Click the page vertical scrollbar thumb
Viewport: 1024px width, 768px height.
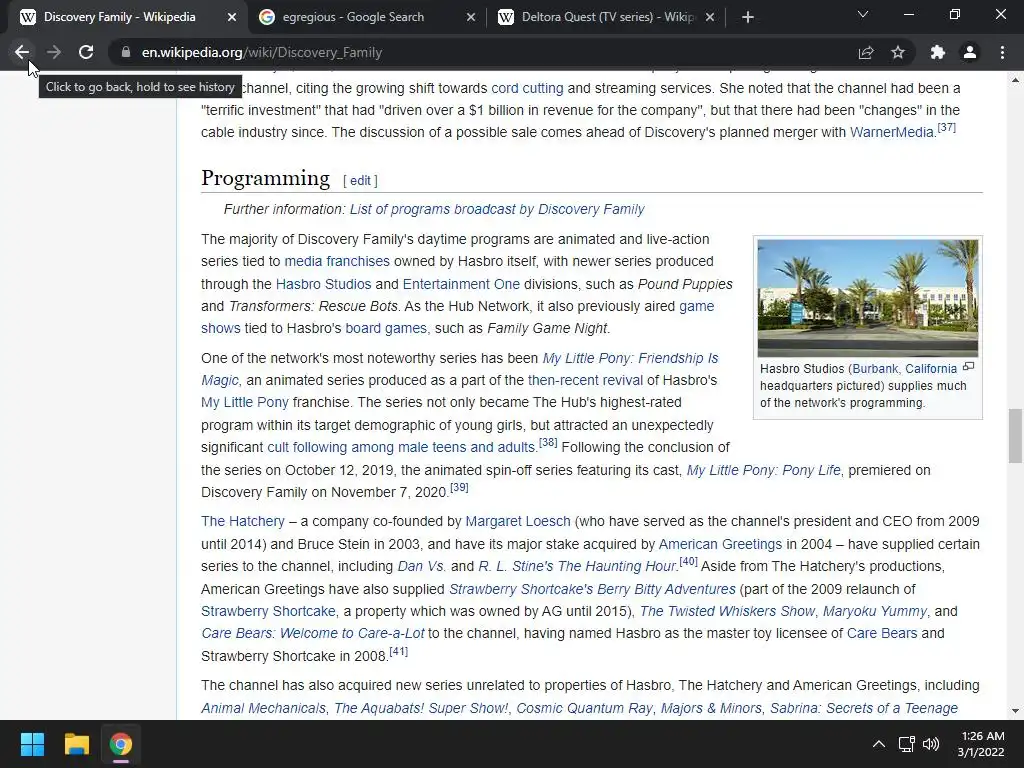pyautogui.click(x=1015, y=436)
